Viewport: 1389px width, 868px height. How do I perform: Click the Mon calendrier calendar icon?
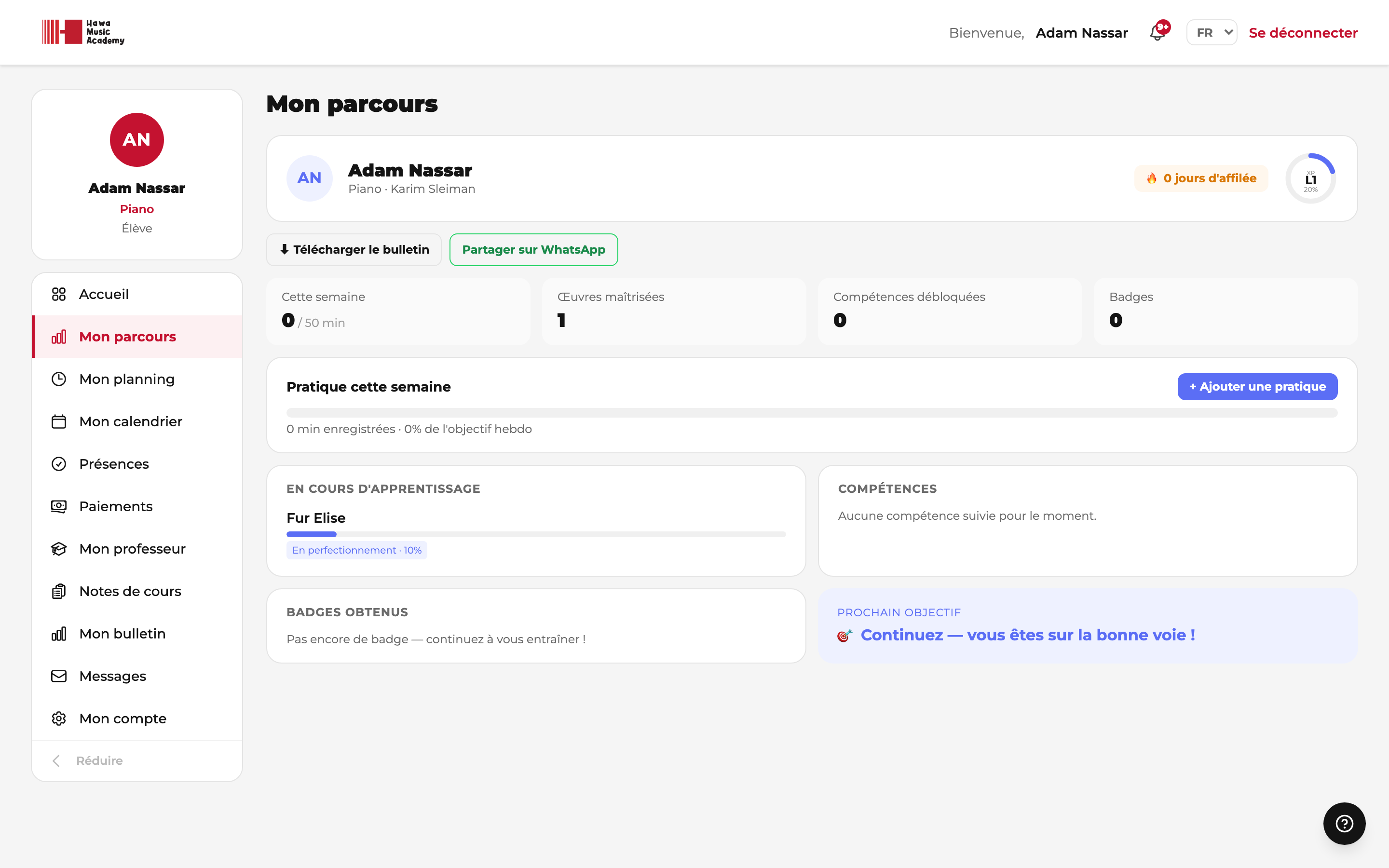pos(58,421)
